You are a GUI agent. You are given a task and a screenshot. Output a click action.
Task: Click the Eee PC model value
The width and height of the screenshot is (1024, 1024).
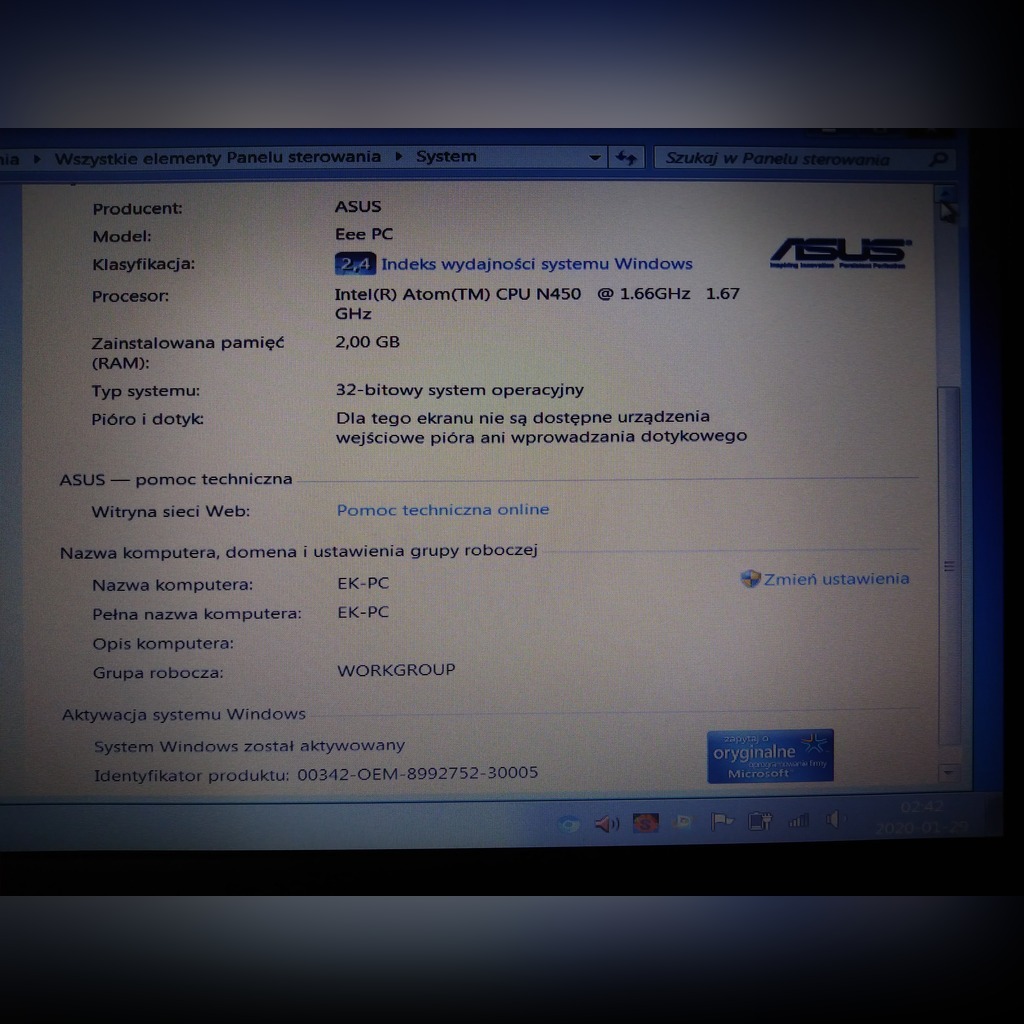(x=364, y=234)
